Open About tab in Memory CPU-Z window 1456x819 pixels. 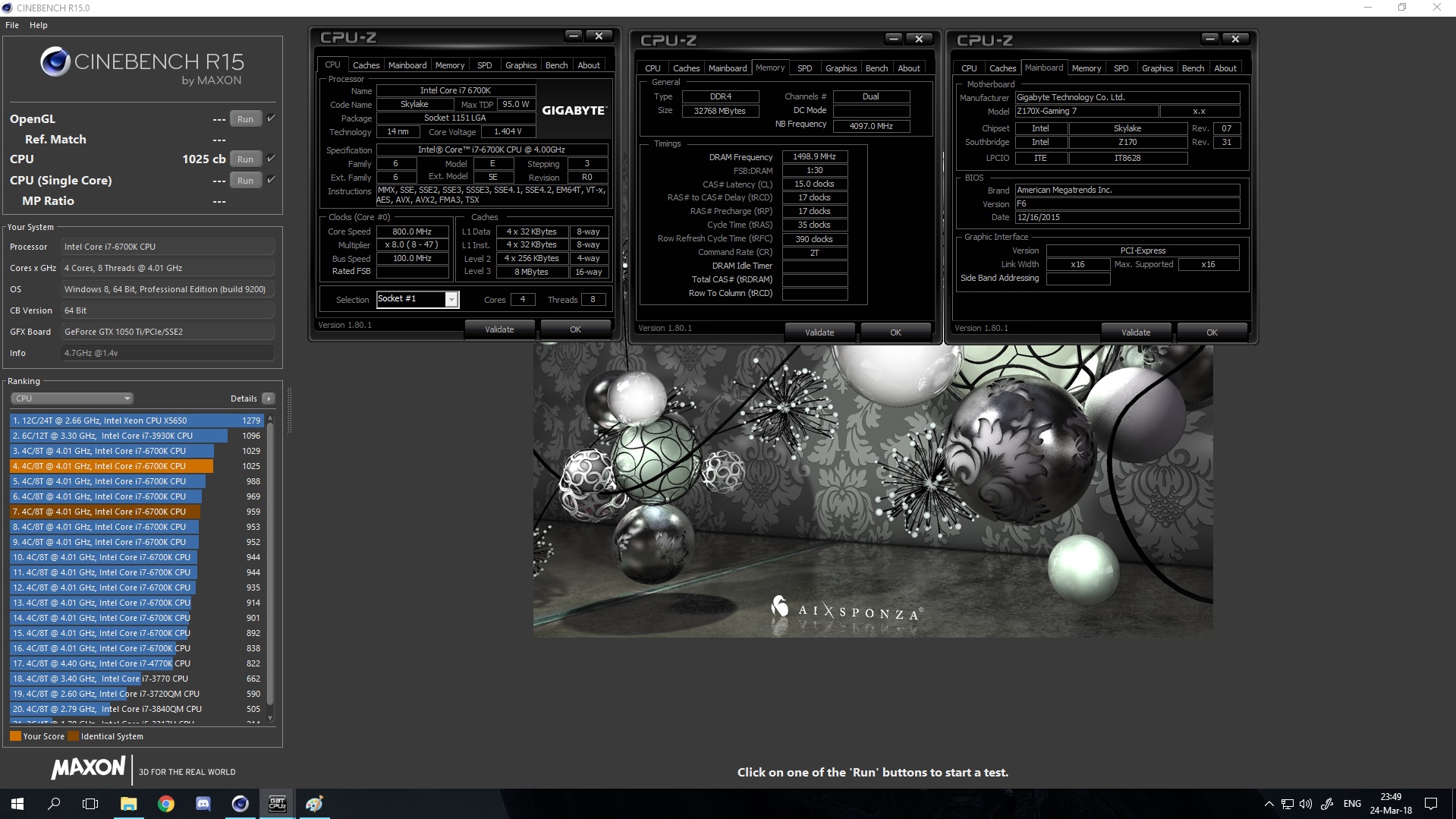909,68
